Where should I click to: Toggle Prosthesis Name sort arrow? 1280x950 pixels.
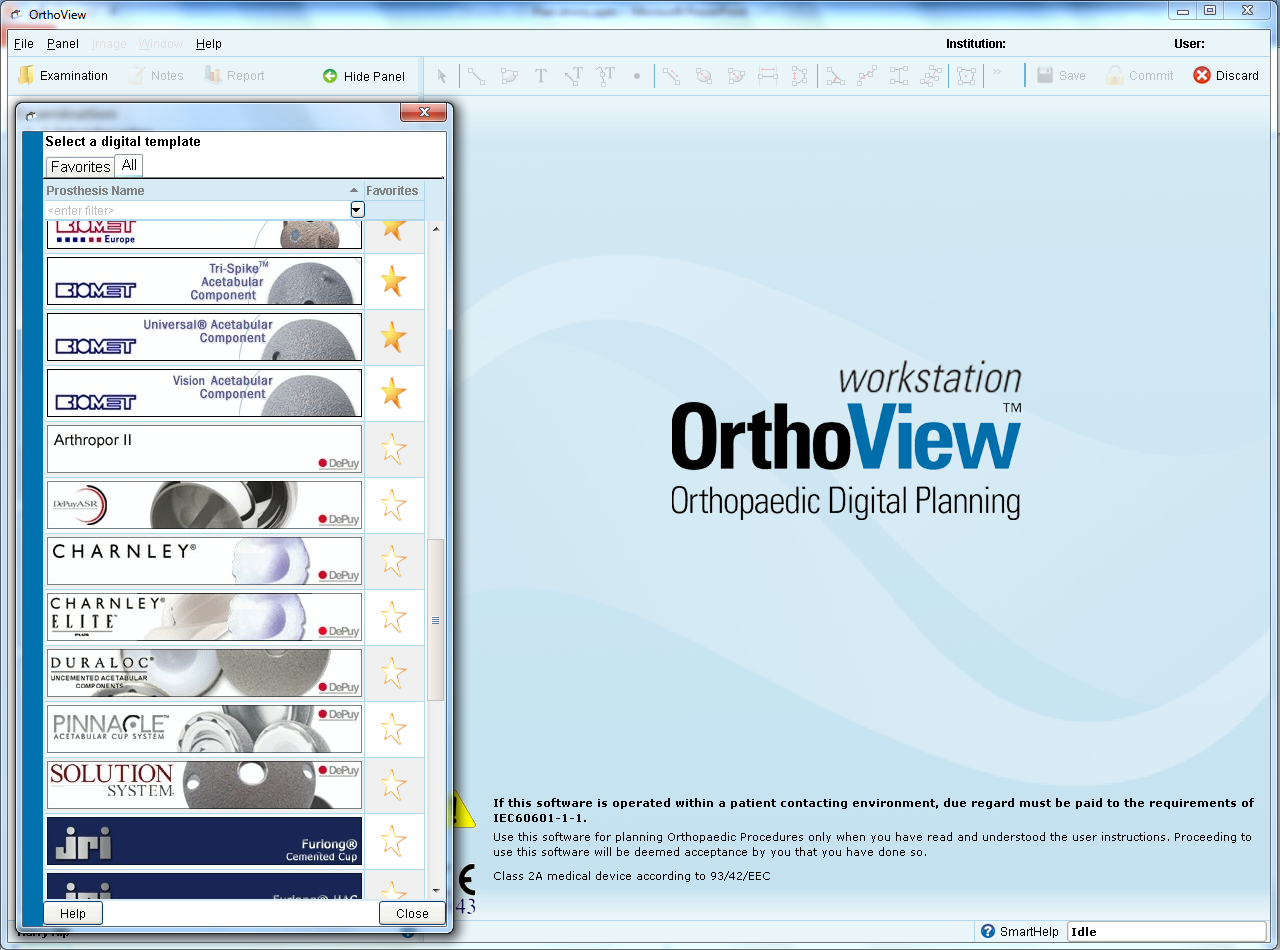click(x=354, y=191)
